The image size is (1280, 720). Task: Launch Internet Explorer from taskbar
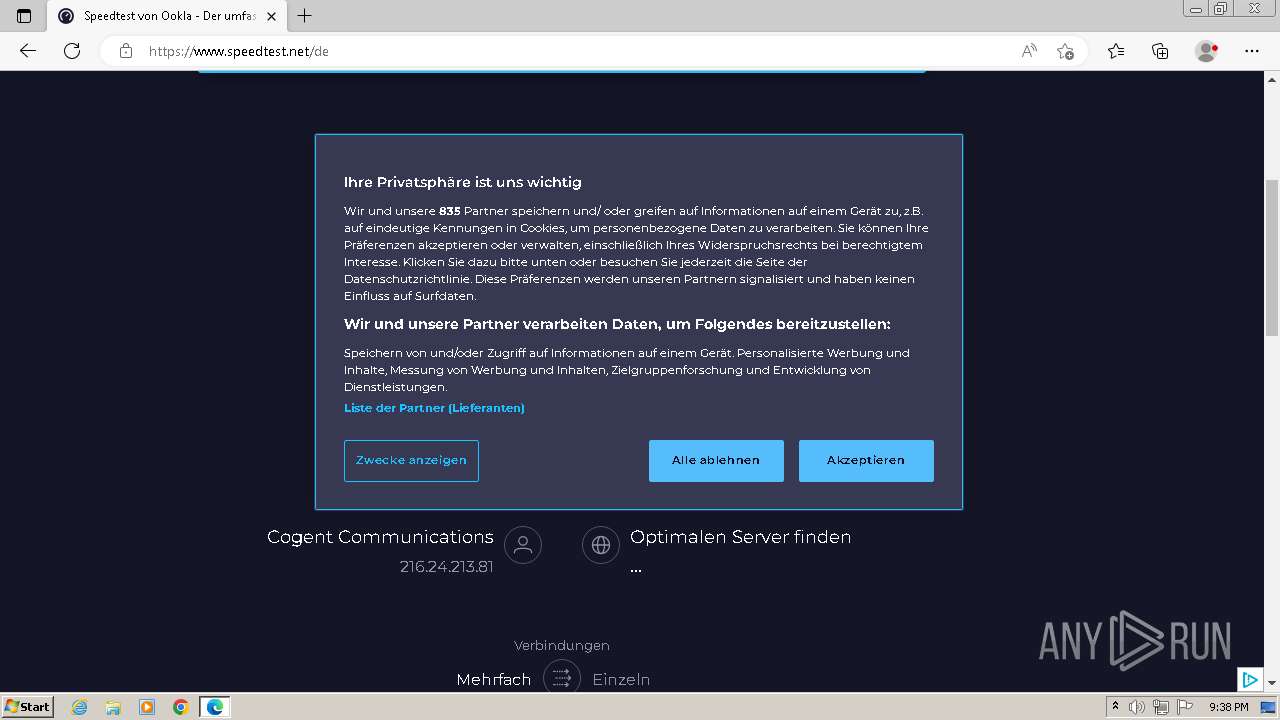tap(80, 707)
